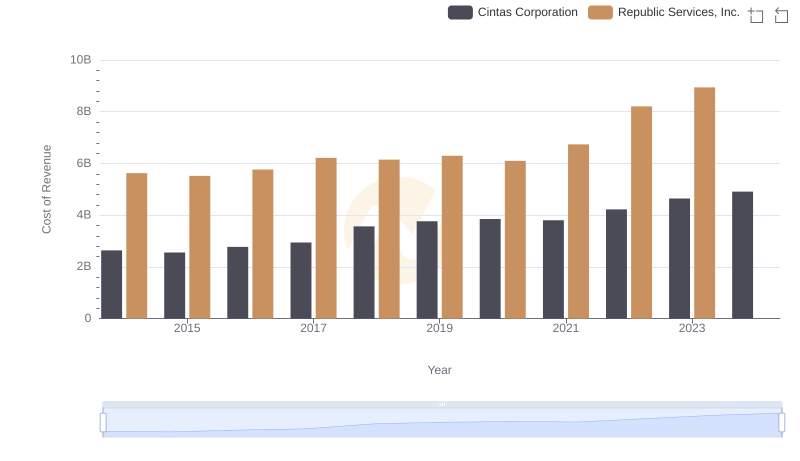Click the Cintas Corporation dark legend swatch
800x461 pixels.
tap(460, 12)
